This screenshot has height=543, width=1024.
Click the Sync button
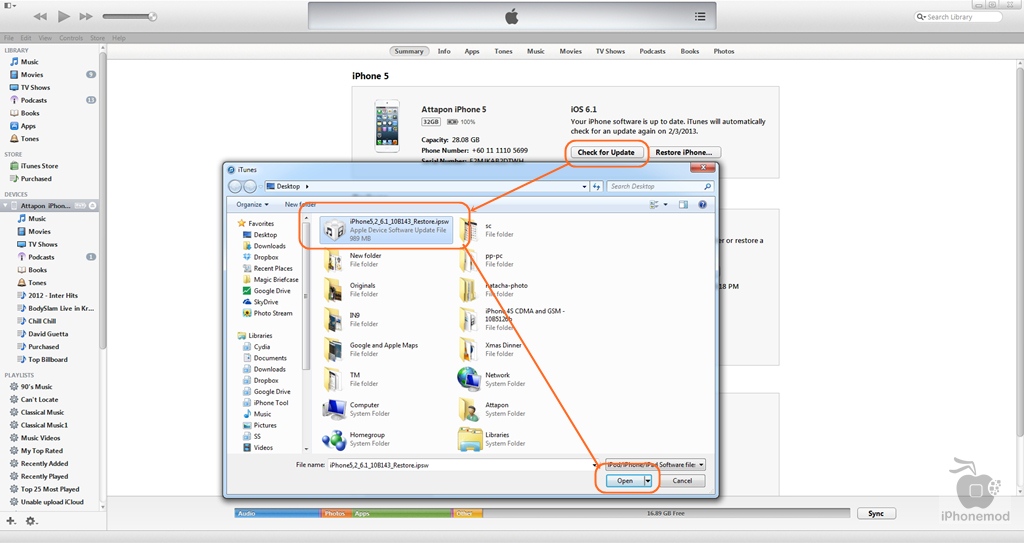coord(876,514)
